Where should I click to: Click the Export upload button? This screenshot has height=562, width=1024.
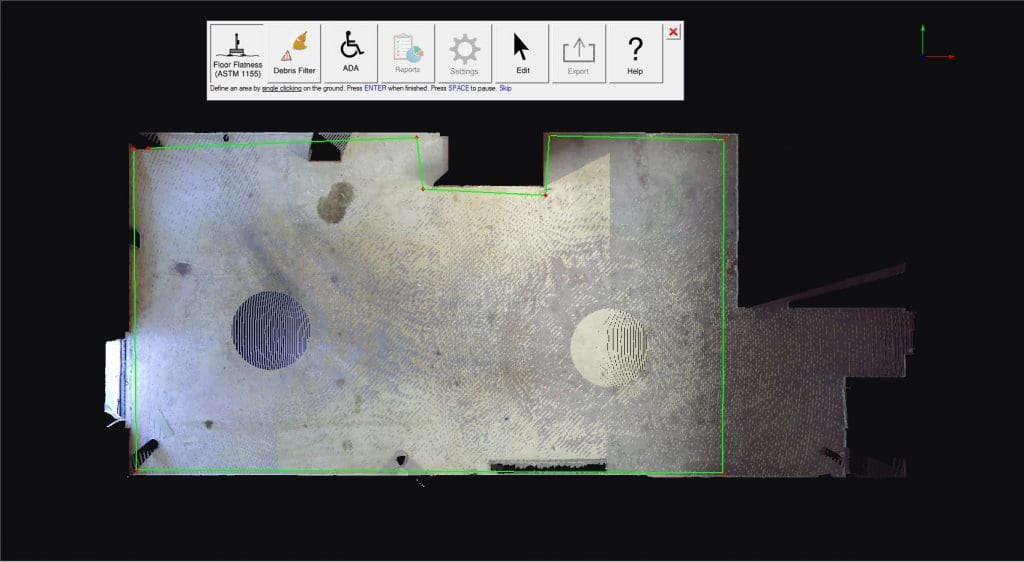point(578,54)
